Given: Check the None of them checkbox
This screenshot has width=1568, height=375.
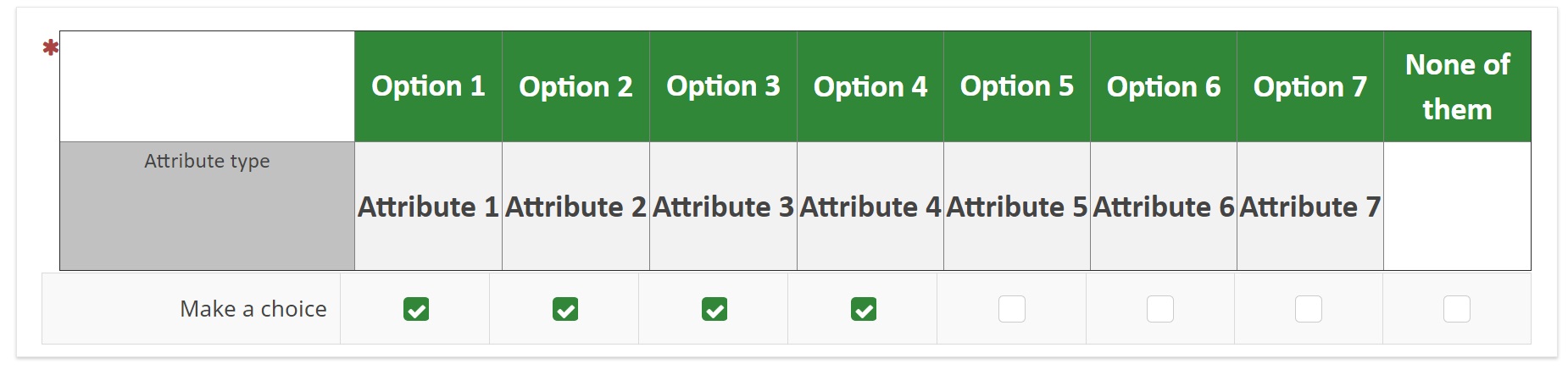Looking at the screenshot, I should pos(1457,309).
